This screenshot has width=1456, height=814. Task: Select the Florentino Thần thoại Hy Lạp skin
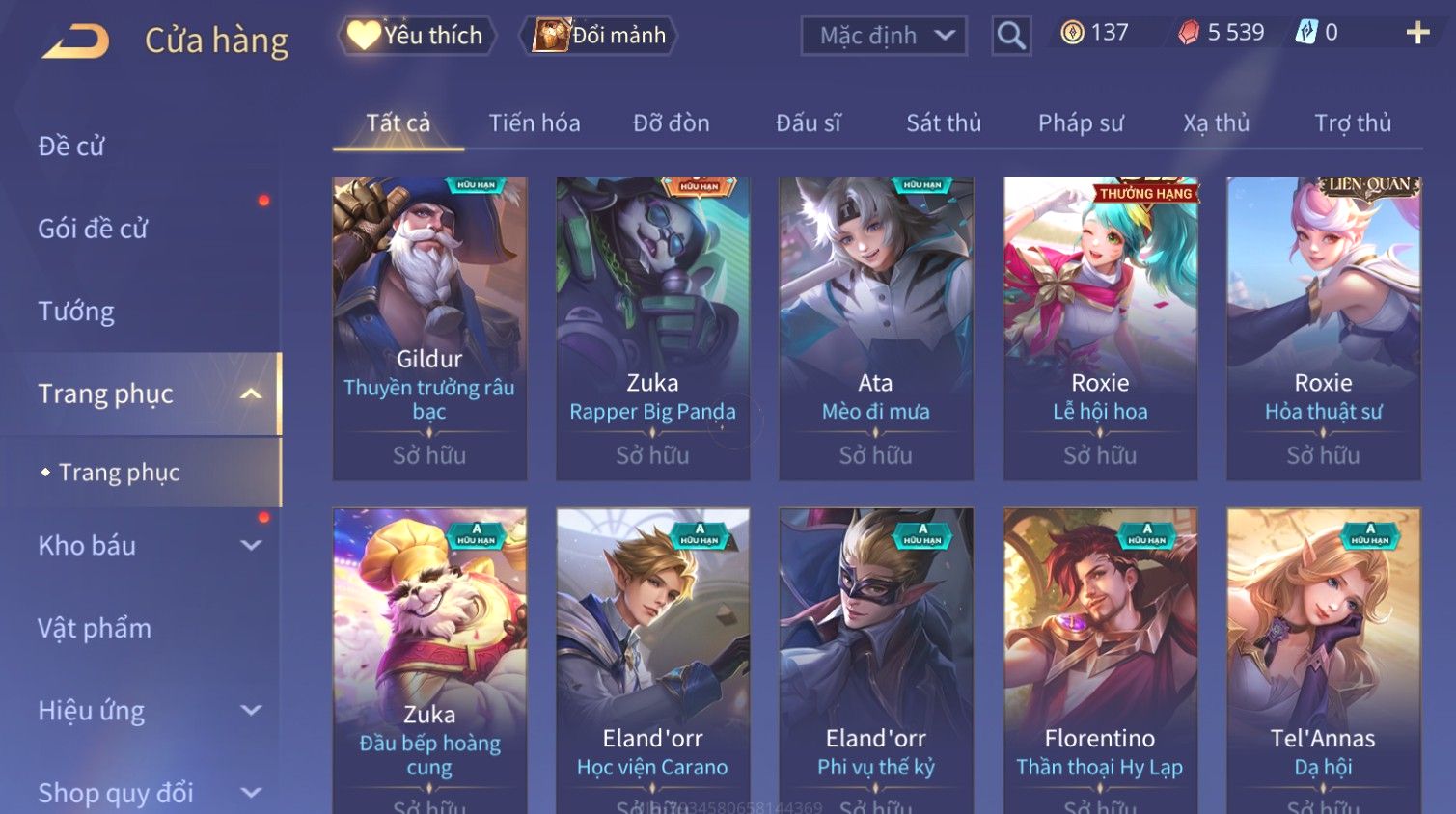pos(1100,661)
